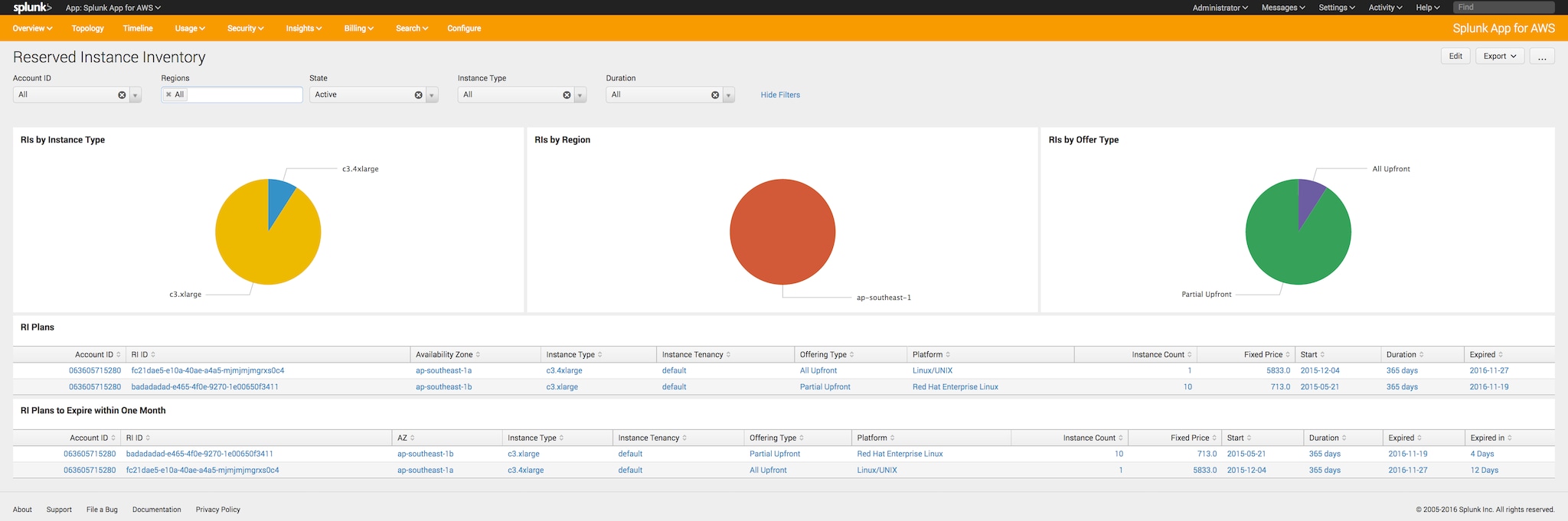The height and width of the screenshot is (521, 1568).
Task: Click fixed price 5833.0 in RI Plans
Action: coord(1278,371)
